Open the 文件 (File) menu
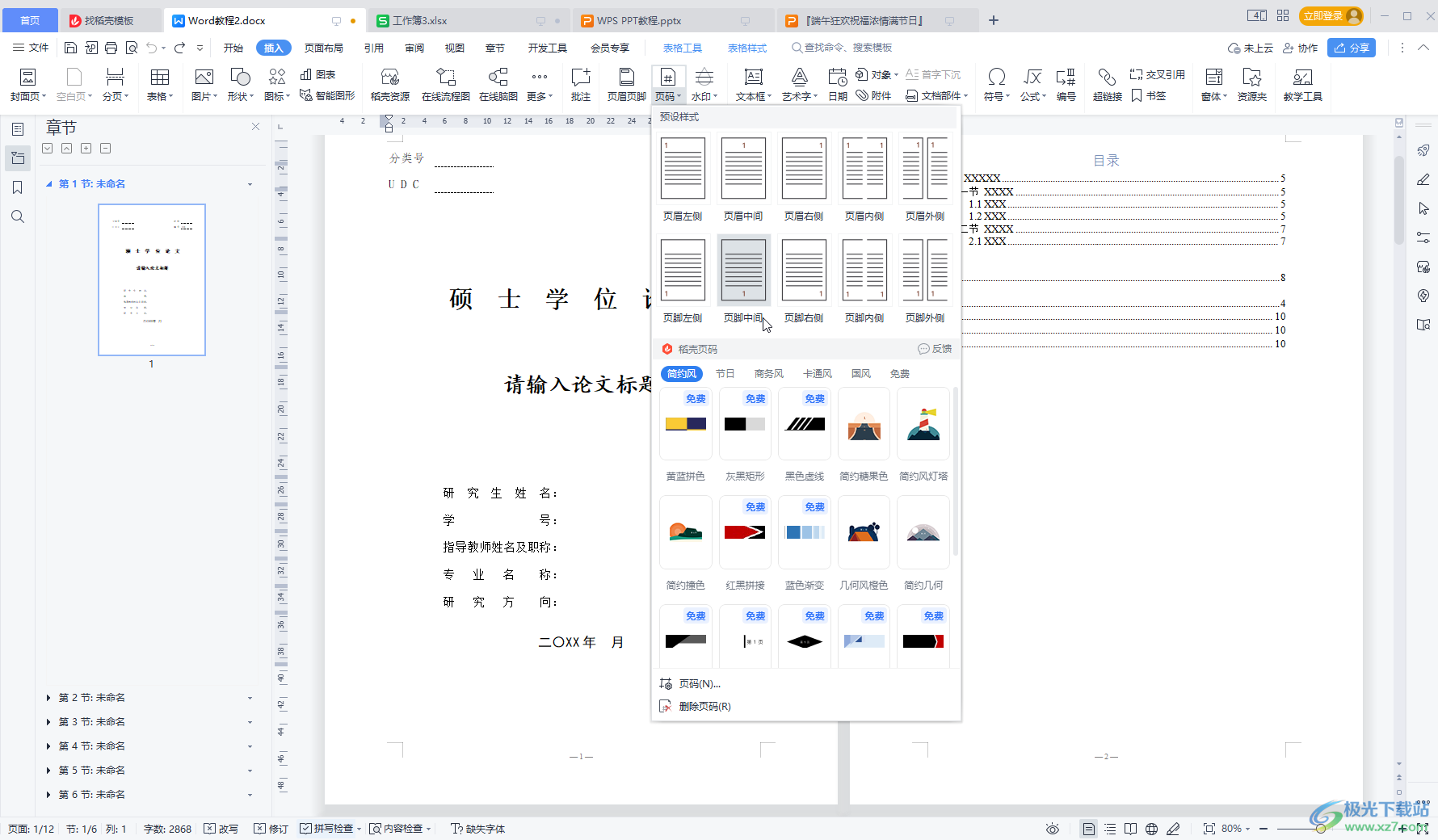 [31, 48]
